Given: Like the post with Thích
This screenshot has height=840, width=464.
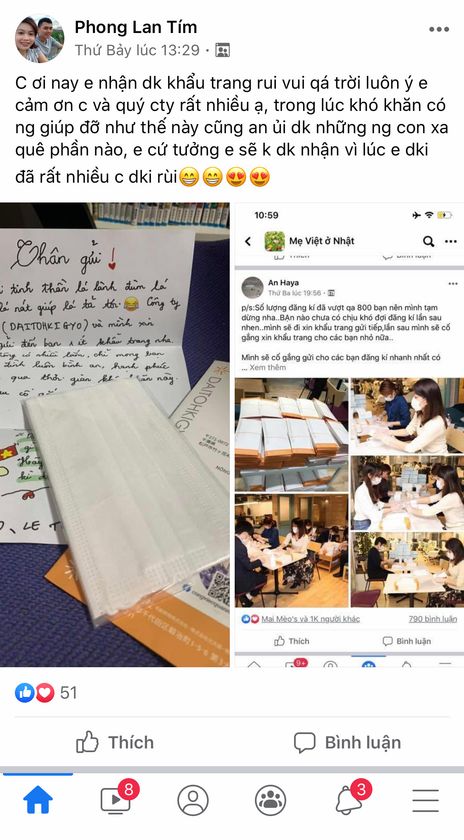Looking at the screenshot, I should tap(115, 742).
